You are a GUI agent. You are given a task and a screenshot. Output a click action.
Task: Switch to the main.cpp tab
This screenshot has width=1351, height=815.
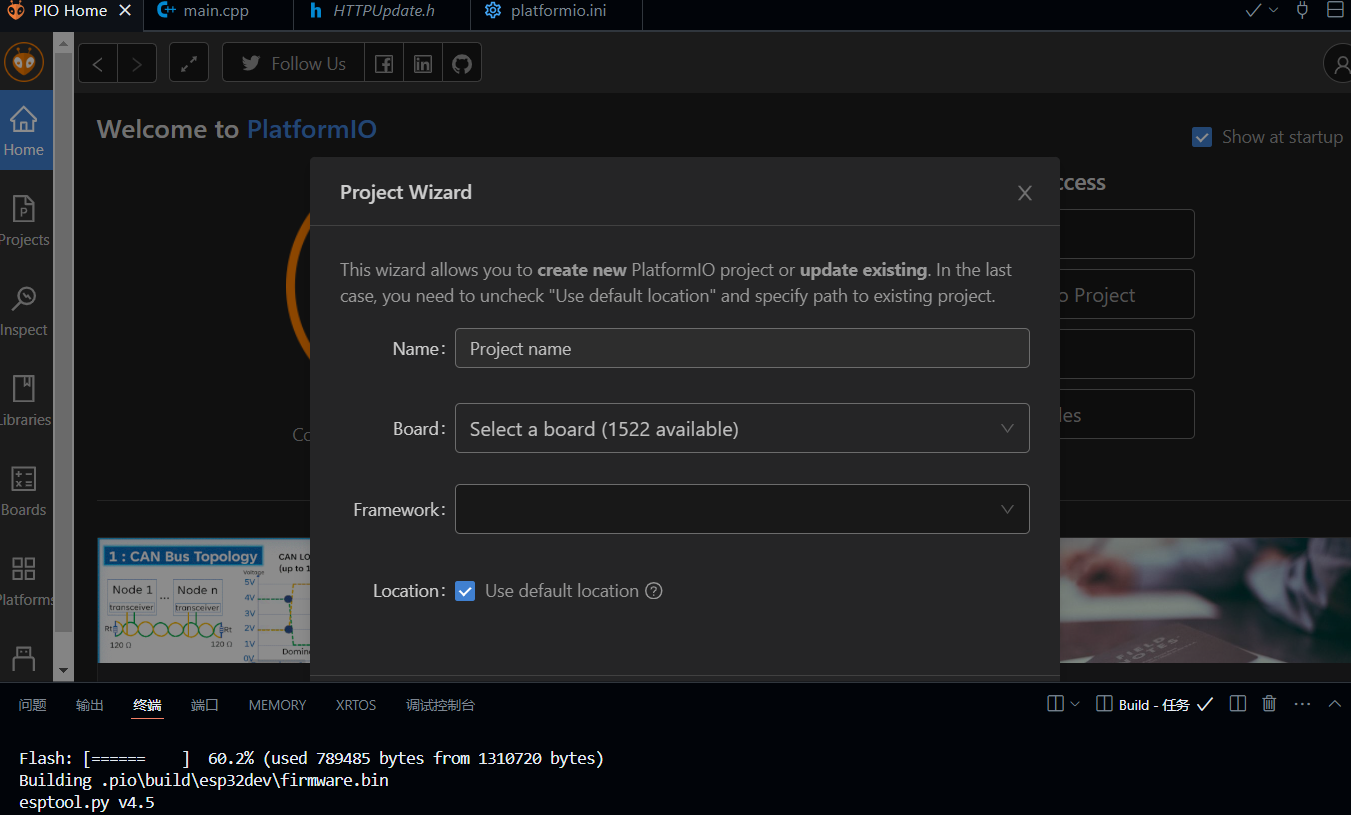(218, 11)
